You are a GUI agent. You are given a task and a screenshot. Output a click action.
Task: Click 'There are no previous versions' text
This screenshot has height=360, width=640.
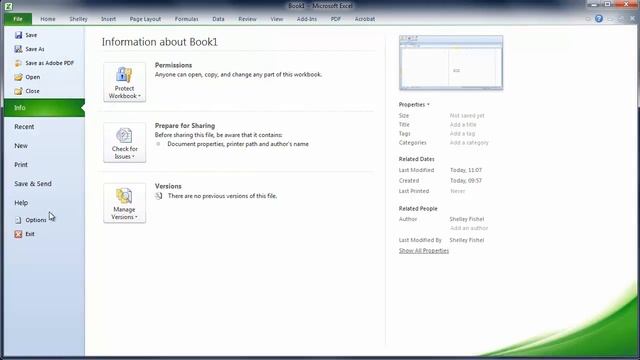coord(222,196)
